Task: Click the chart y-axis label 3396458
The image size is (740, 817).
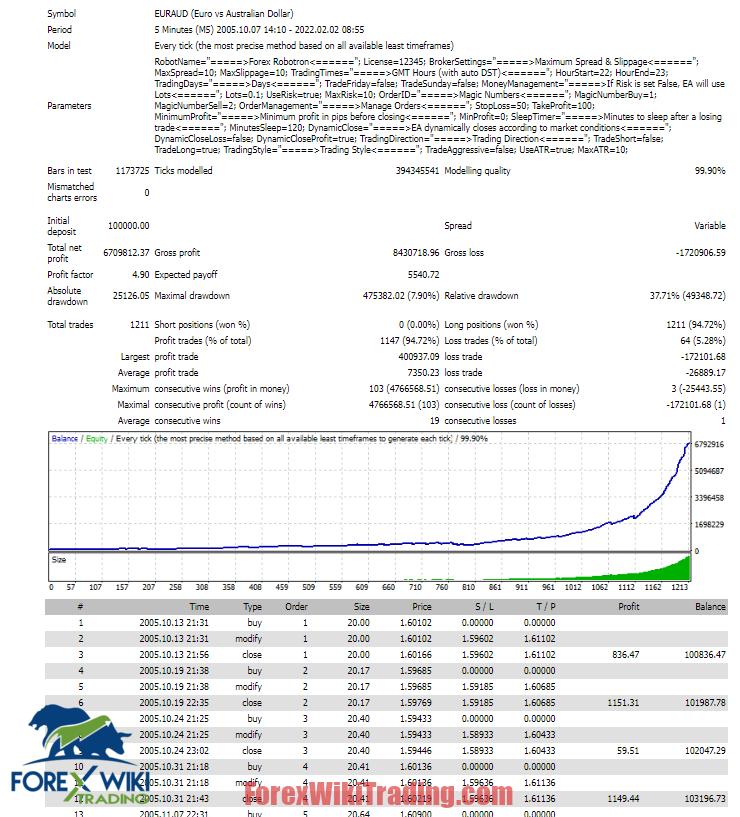Action: [x=709, y=498]
